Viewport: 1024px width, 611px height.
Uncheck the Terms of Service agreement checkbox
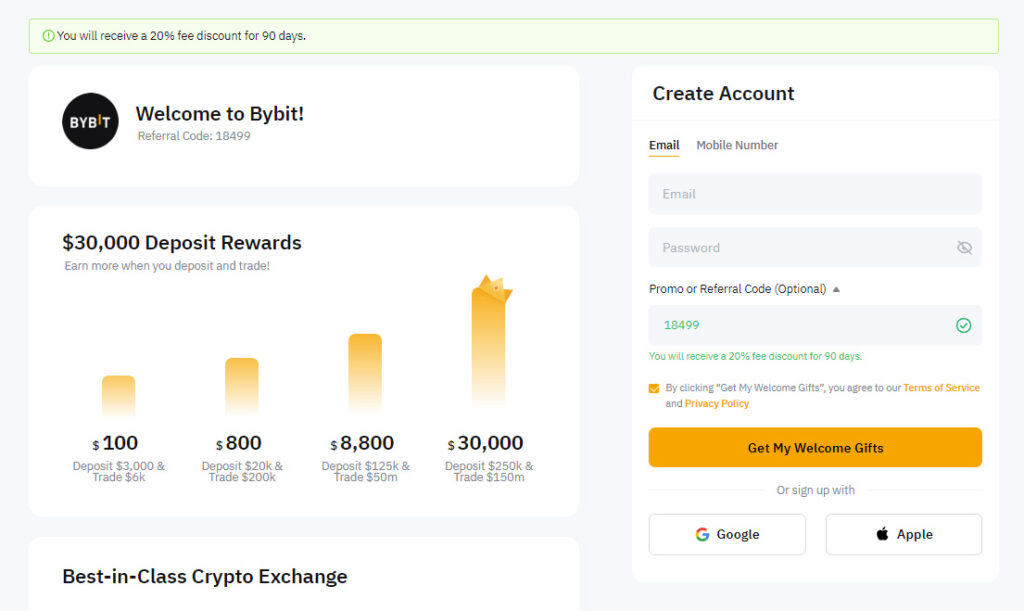[x=654, y=388]
